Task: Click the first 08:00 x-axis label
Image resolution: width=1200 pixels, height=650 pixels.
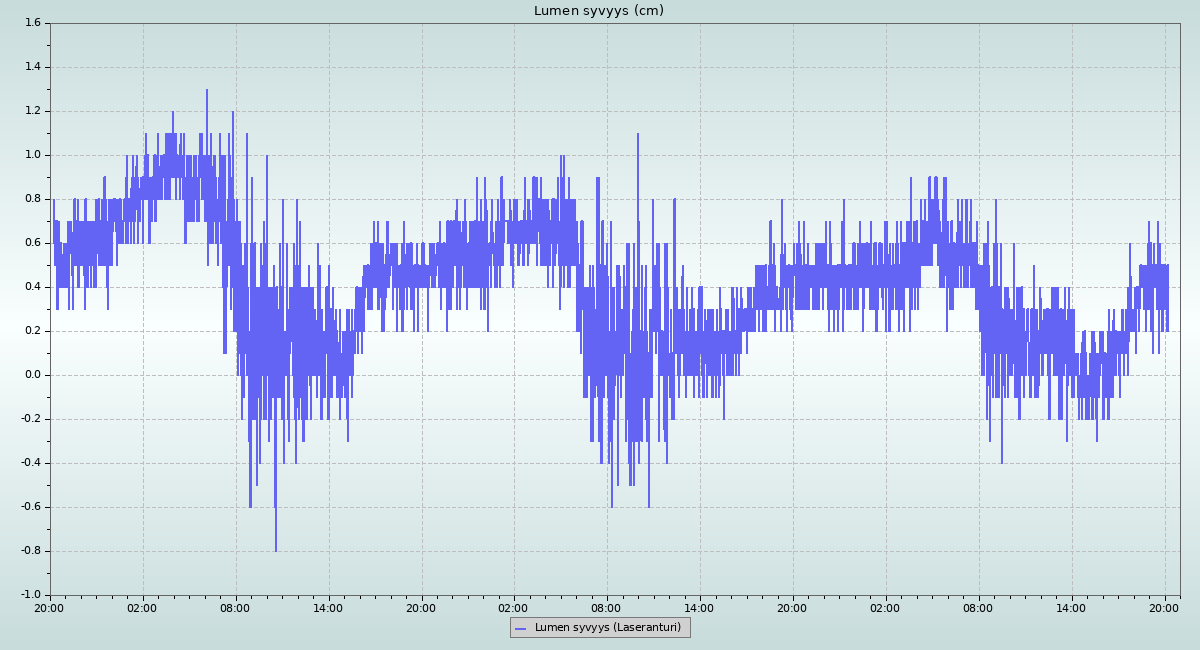Action: coord(236,607)
